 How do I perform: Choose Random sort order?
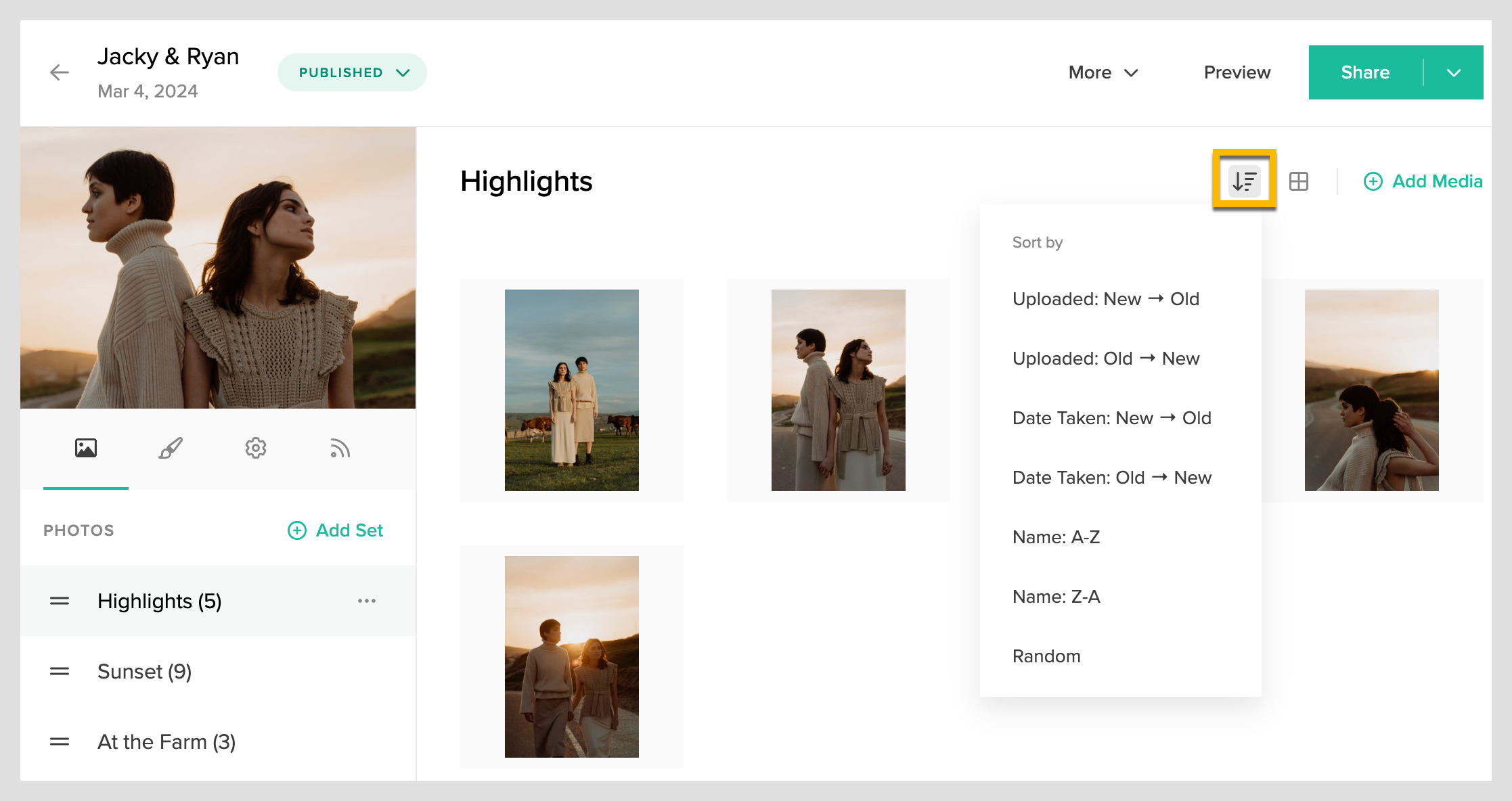point(1121,656)
